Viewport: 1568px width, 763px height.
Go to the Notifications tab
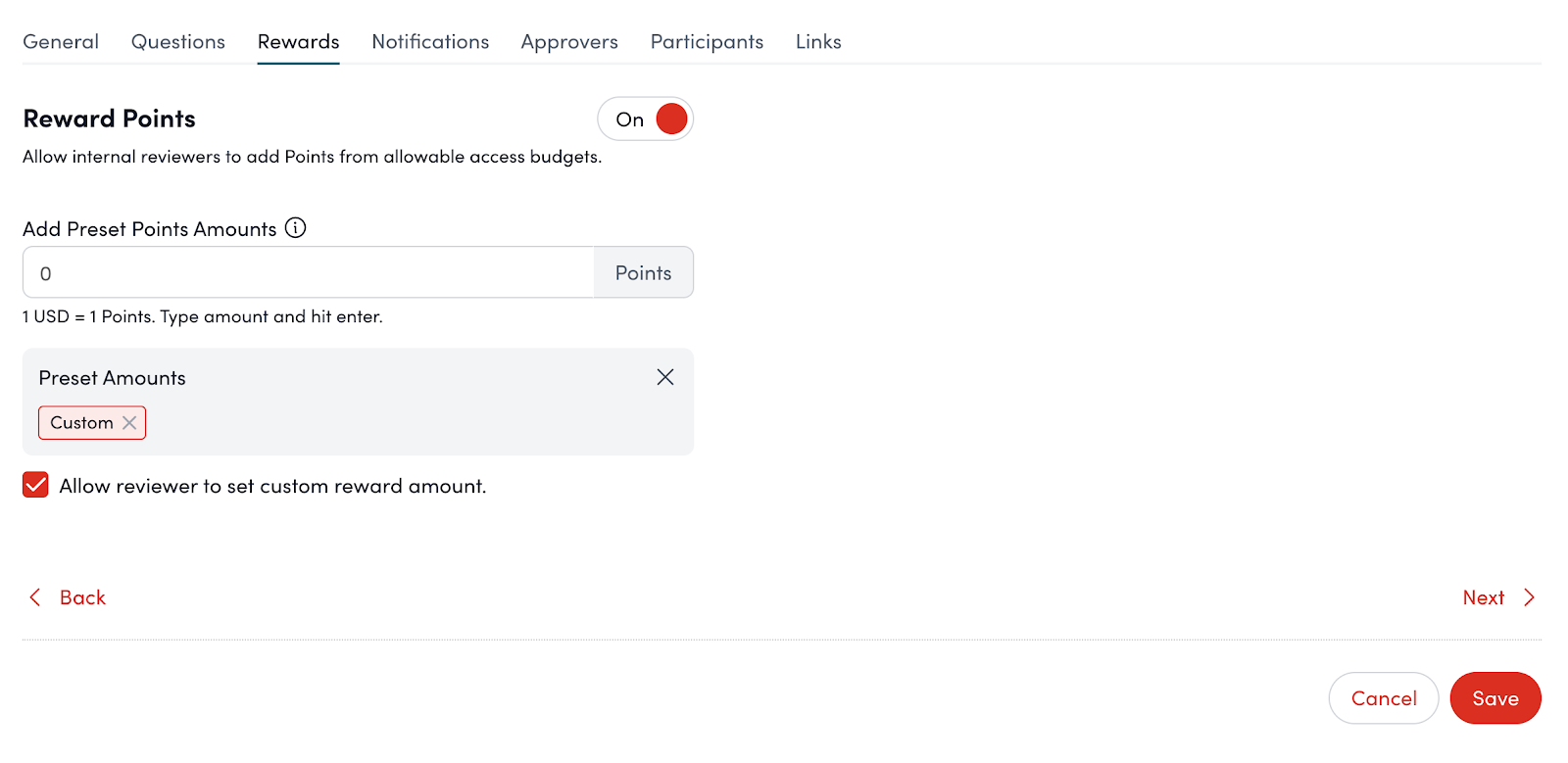click(430, 42)
